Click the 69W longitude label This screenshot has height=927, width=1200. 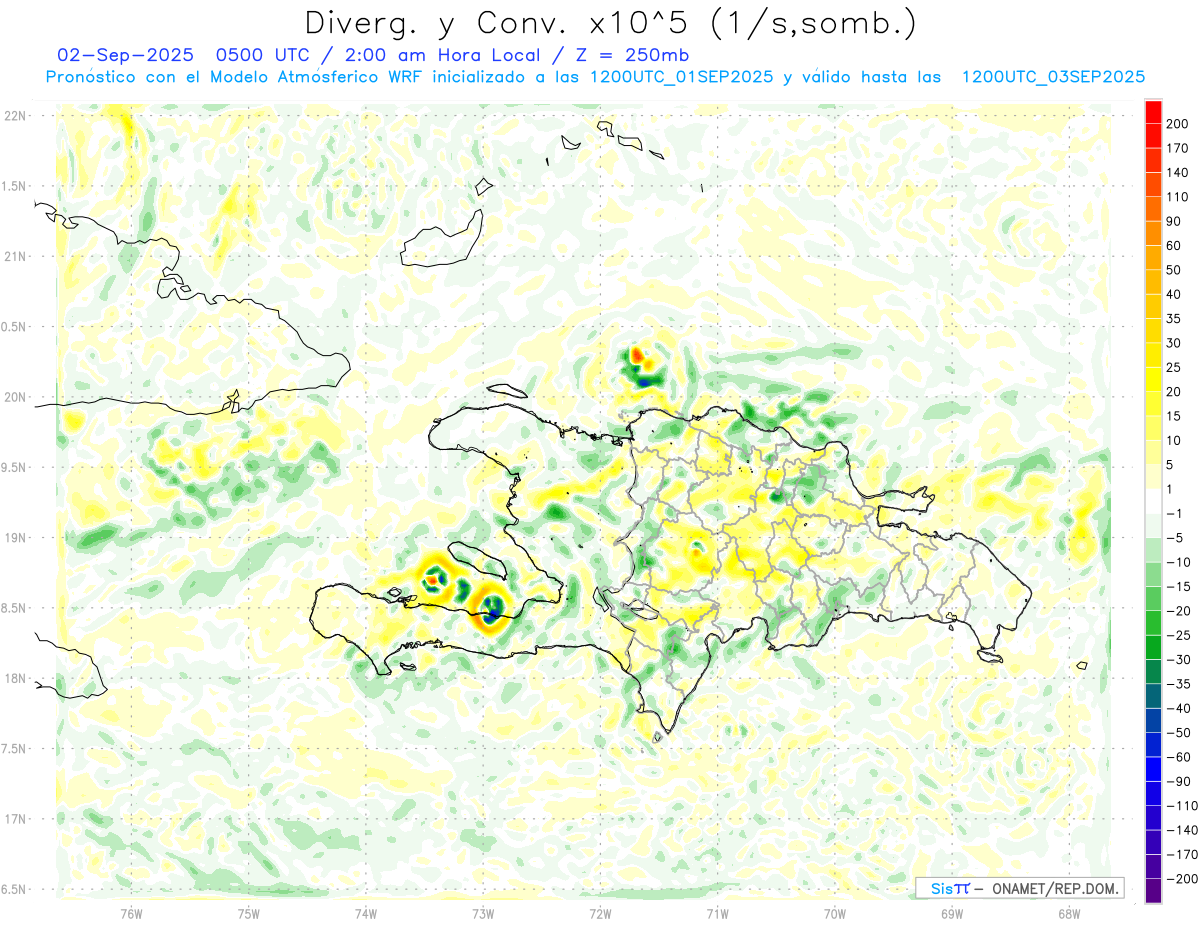click(x=952, y=914)
